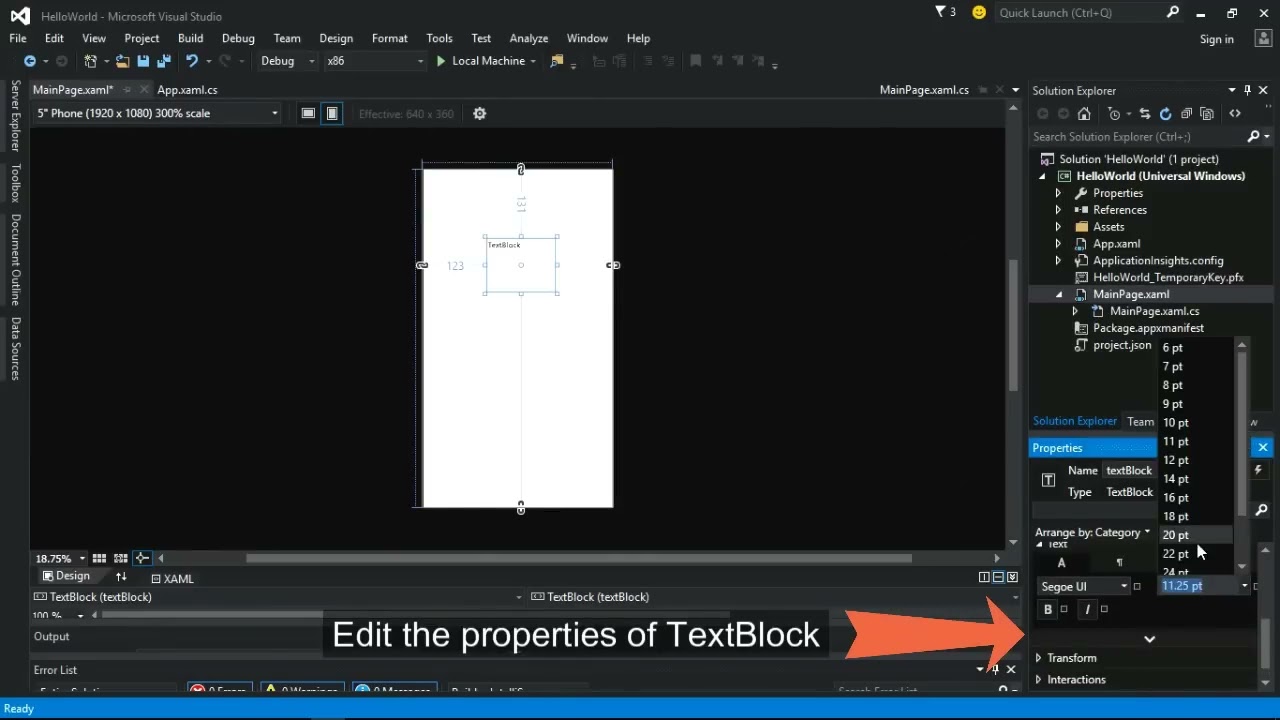
Task: Click the View Code angle-brackets icon
Action: coord(1235,113)
